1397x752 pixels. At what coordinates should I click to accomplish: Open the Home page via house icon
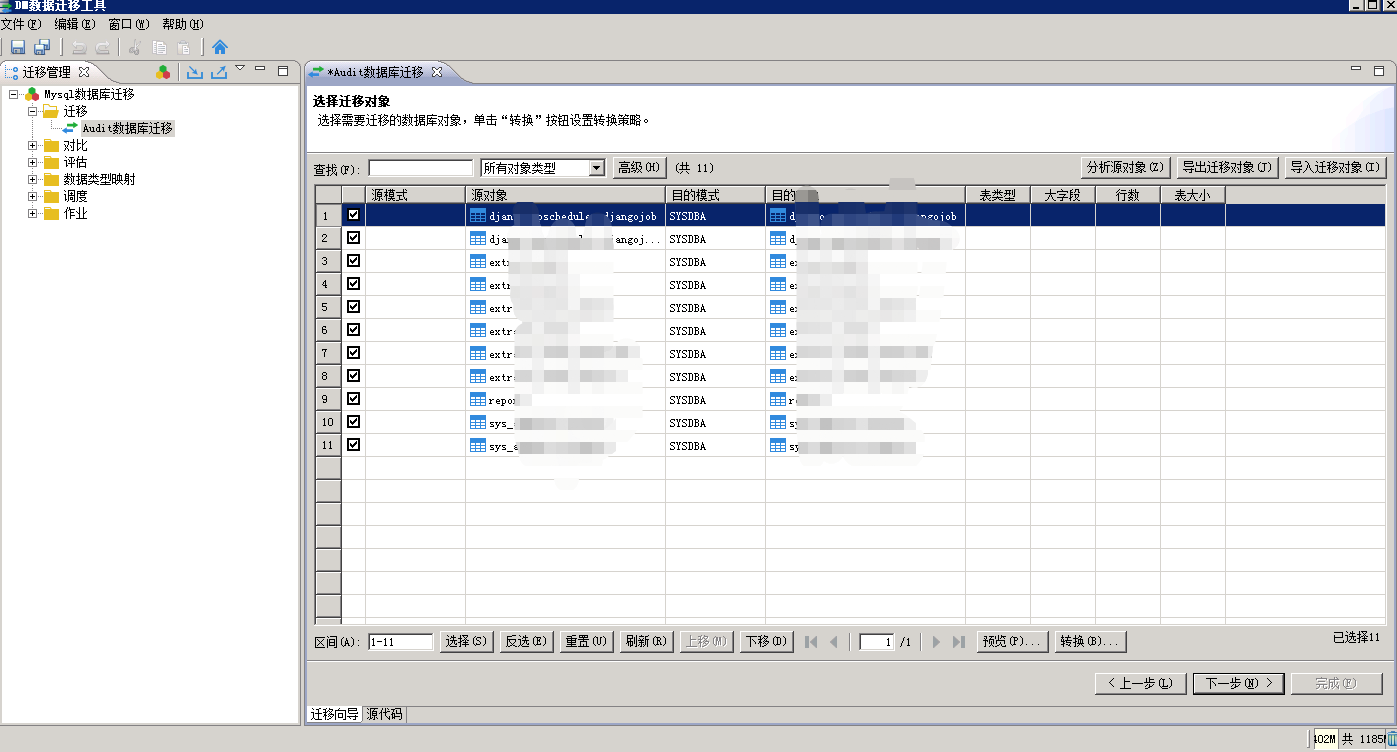[x=220, y=47]
